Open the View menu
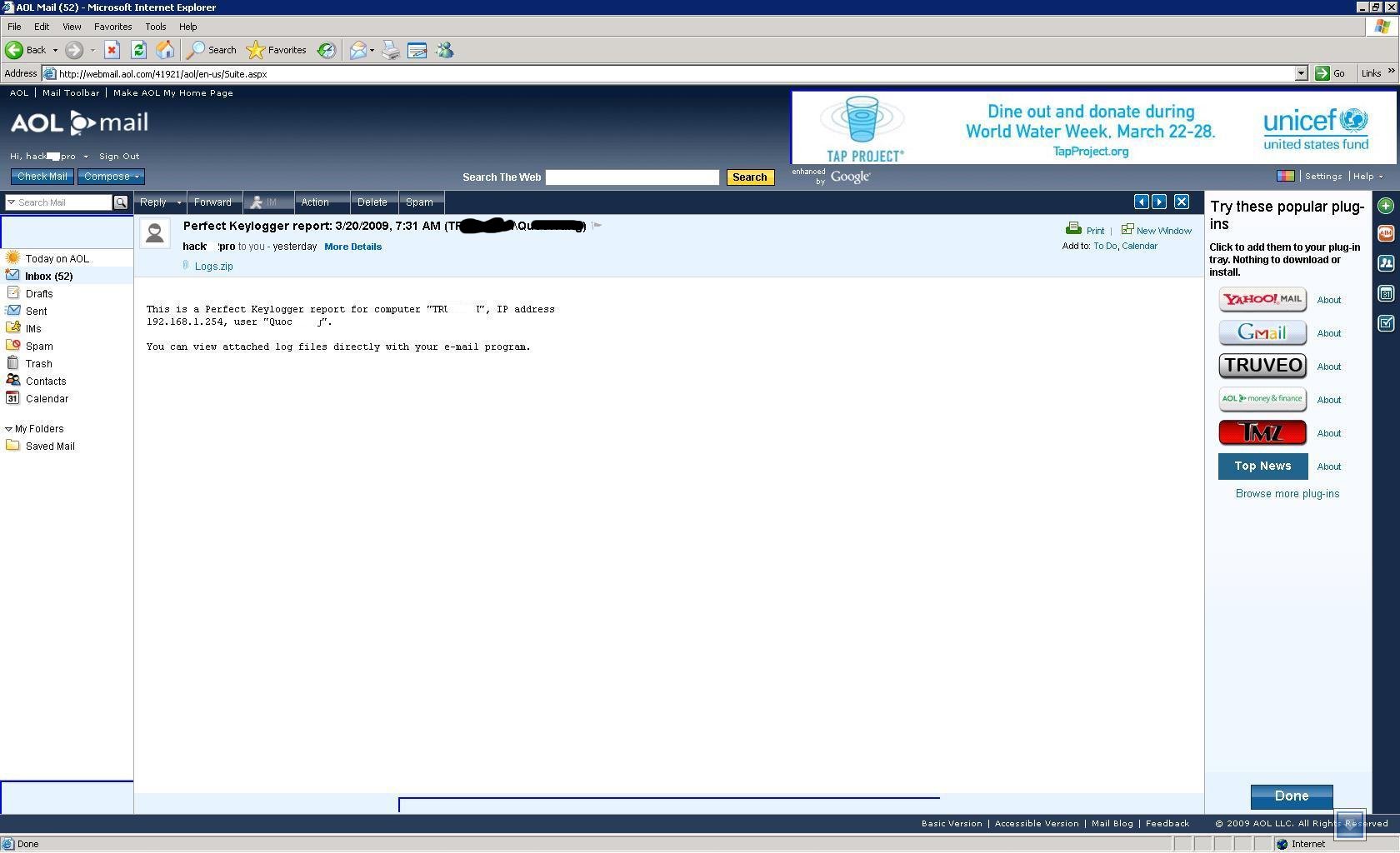1400x853 pixels. [x=72, y=27]
